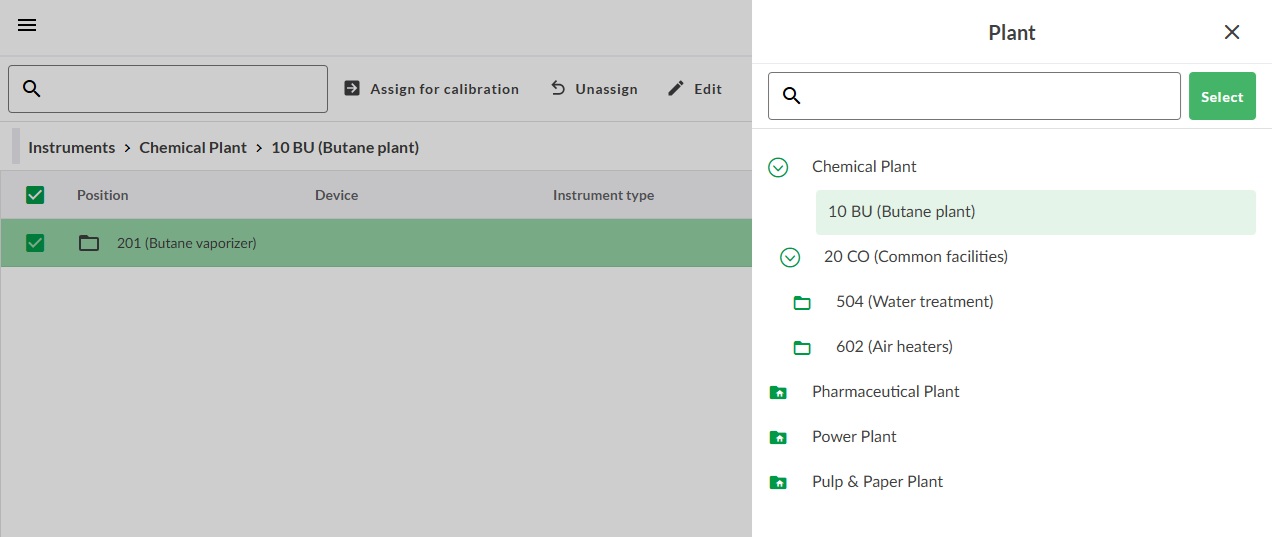Go to Chemical Plant in the breadcrumb
The width and height of the screenshot is (1272, 537).
point(193,147)
